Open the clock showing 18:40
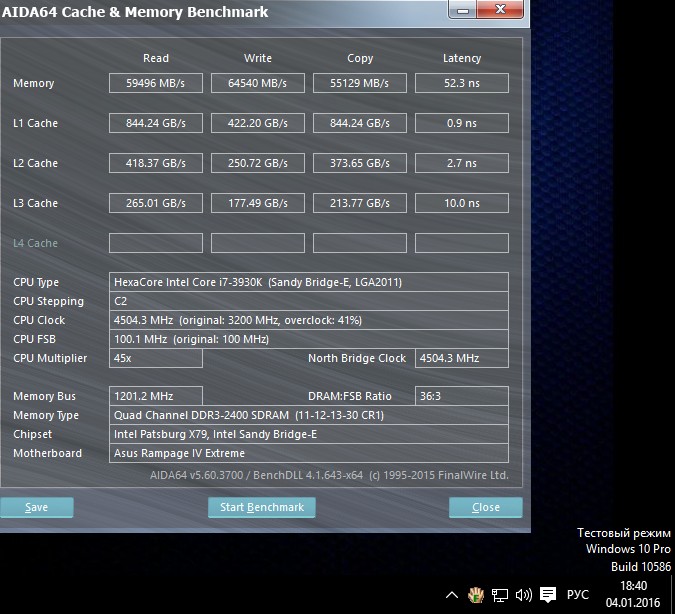 [633, 594]
